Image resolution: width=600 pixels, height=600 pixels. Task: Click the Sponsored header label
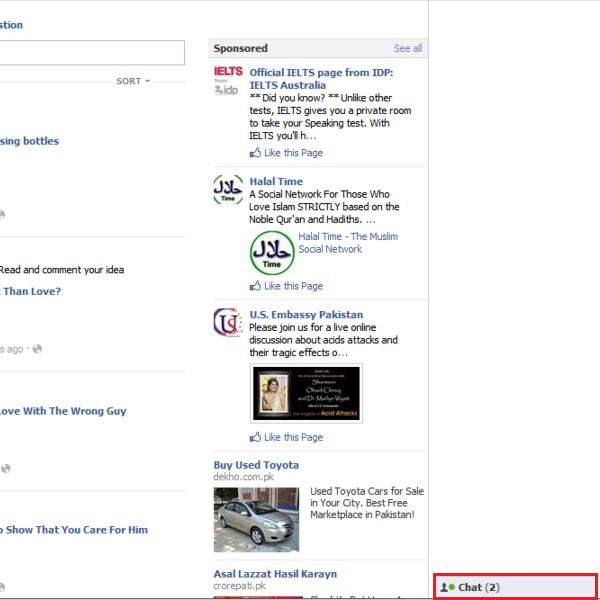coord(240,48)
